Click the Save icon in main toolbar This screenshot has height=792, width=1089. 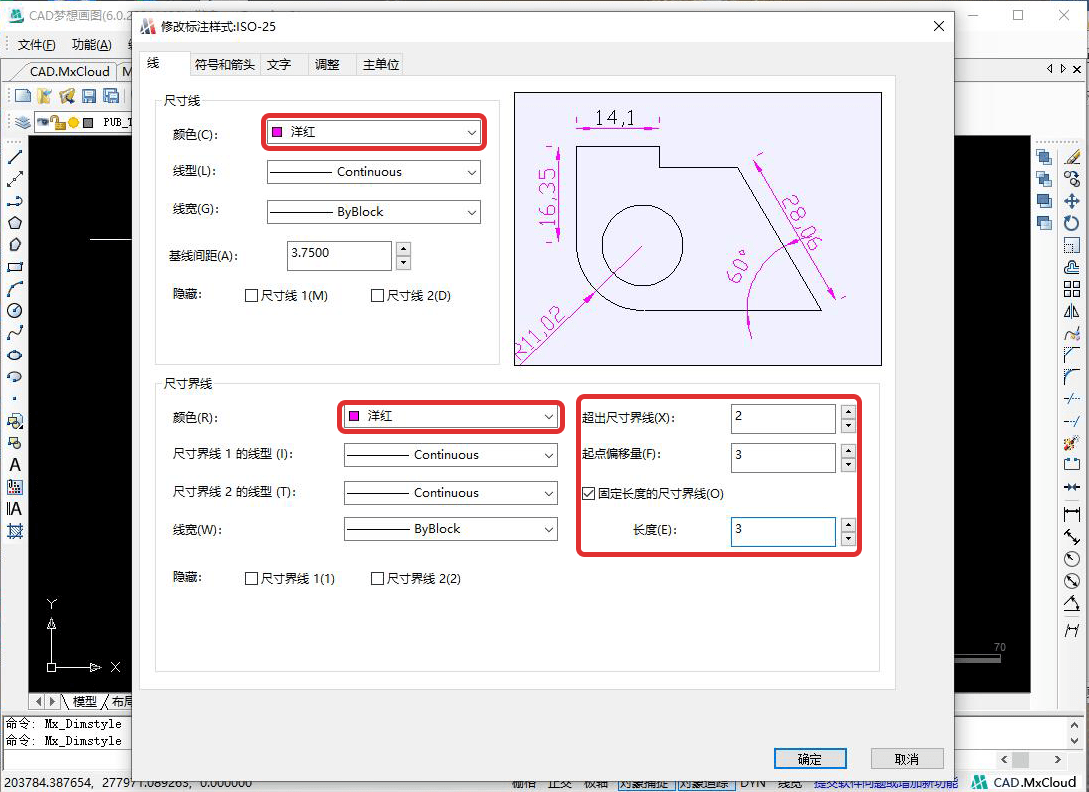pos(89,96)
